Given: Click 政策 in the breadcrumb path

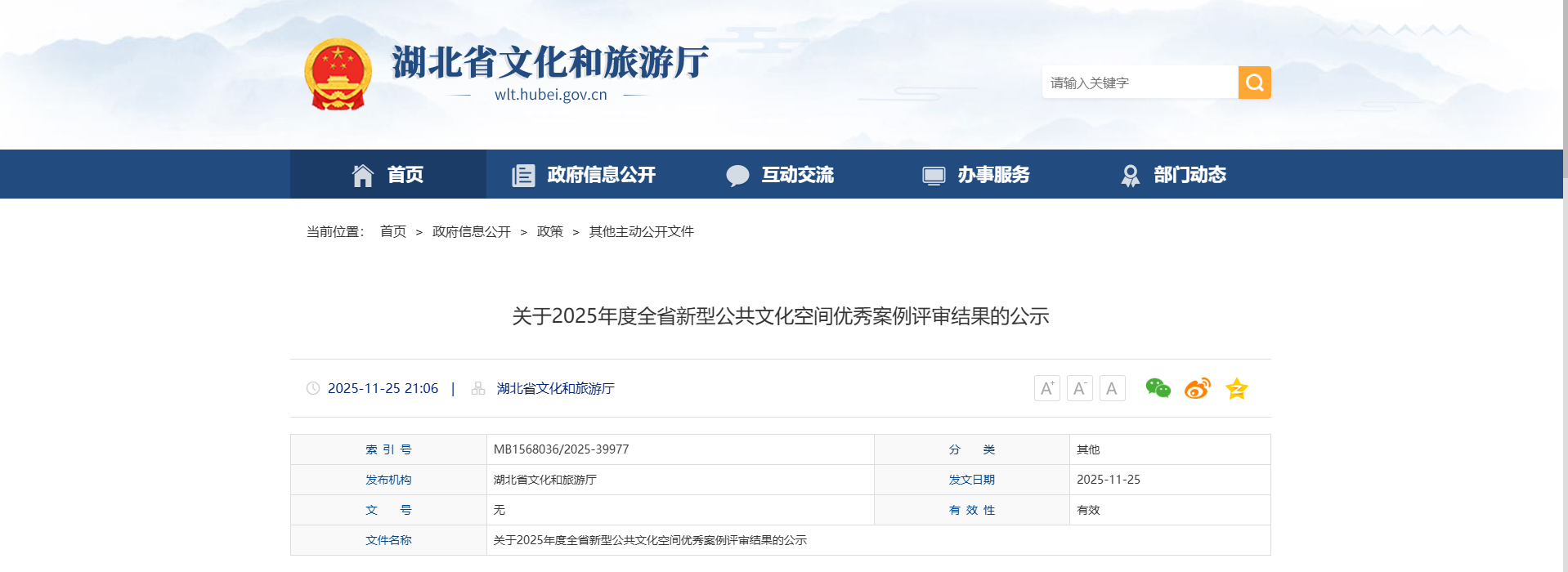Looking at the screenshot, I should (549, 232).
